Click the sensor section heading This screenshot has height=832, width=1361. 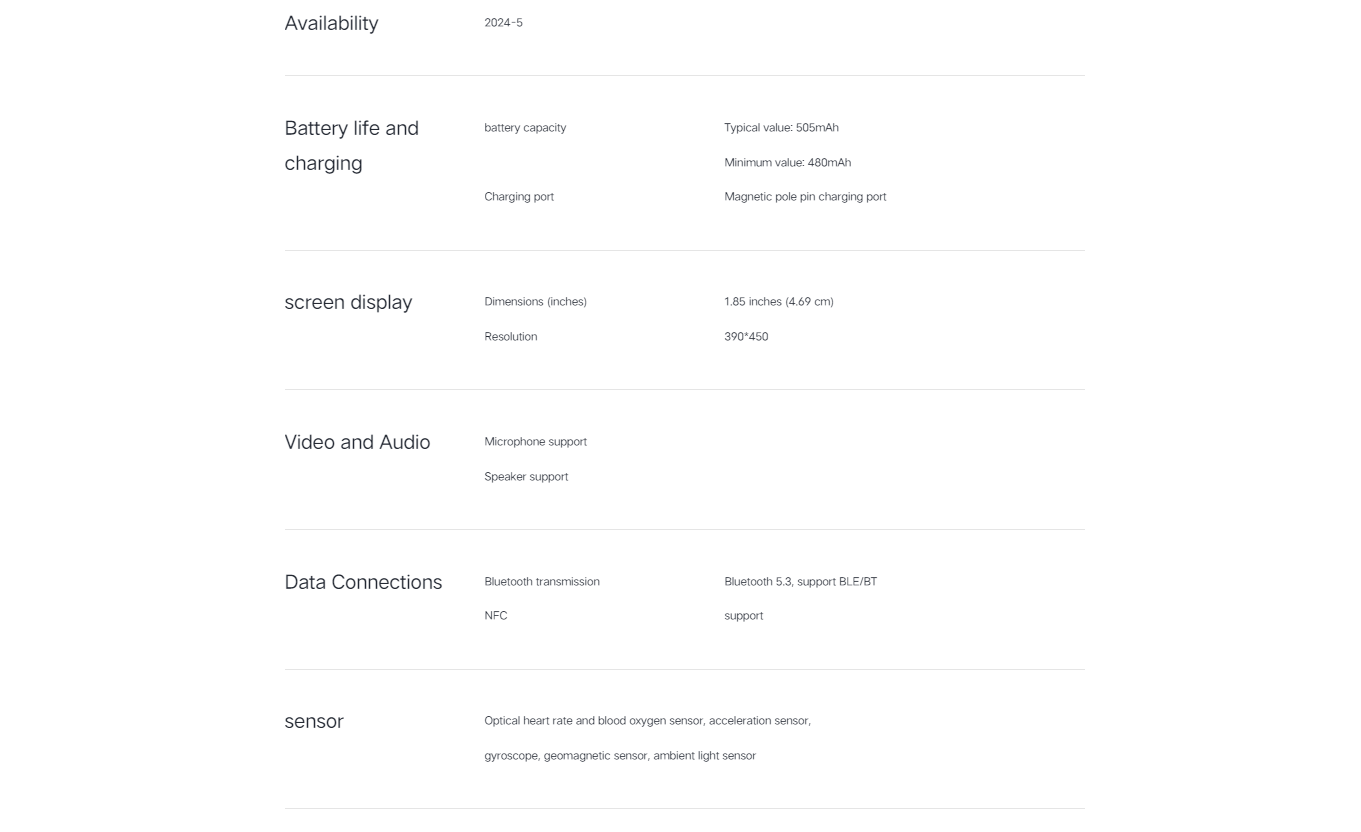[x=314, y=722]
